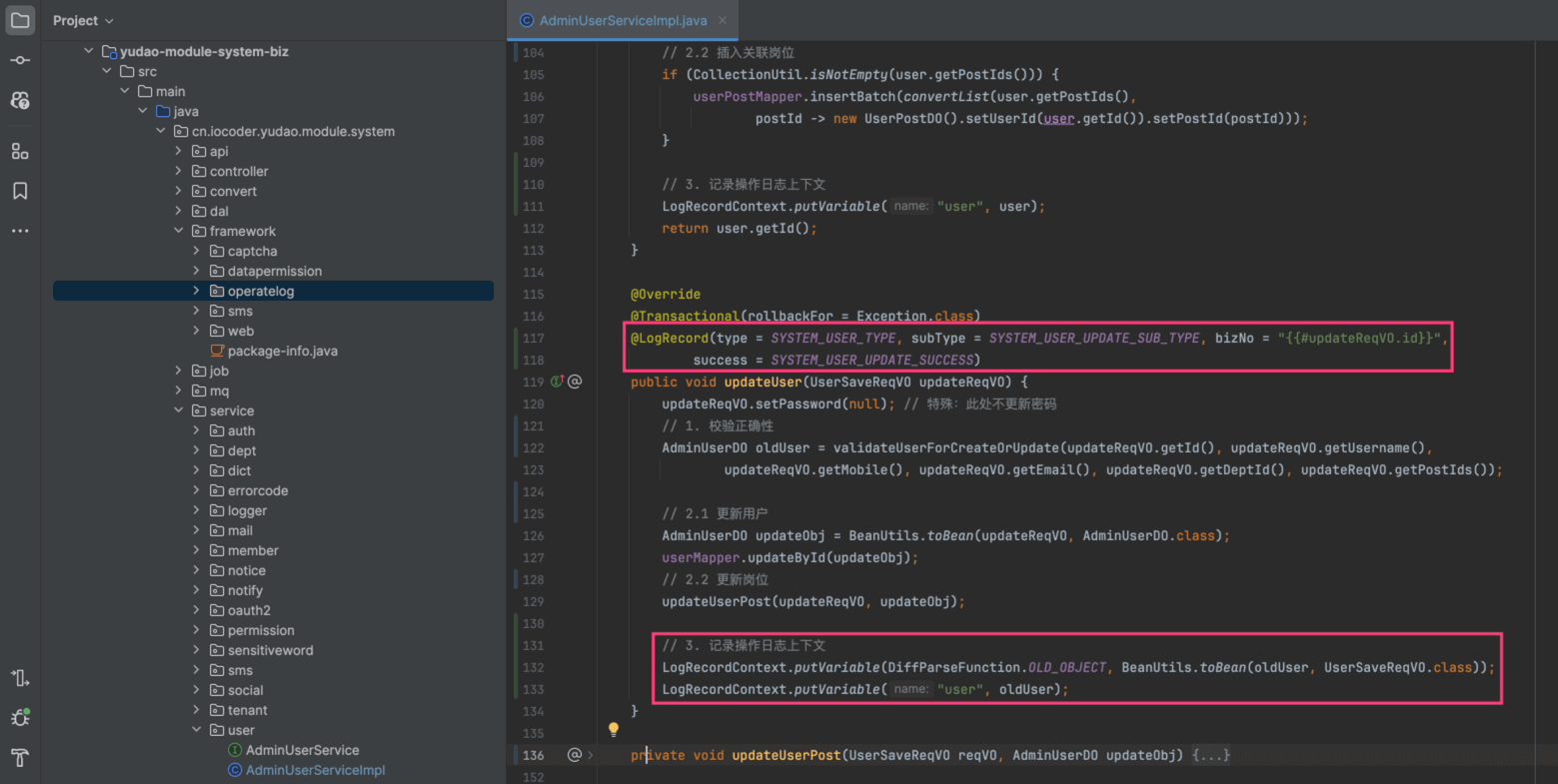Click the implements-method gutter icon on line 119

coord(558,382)
